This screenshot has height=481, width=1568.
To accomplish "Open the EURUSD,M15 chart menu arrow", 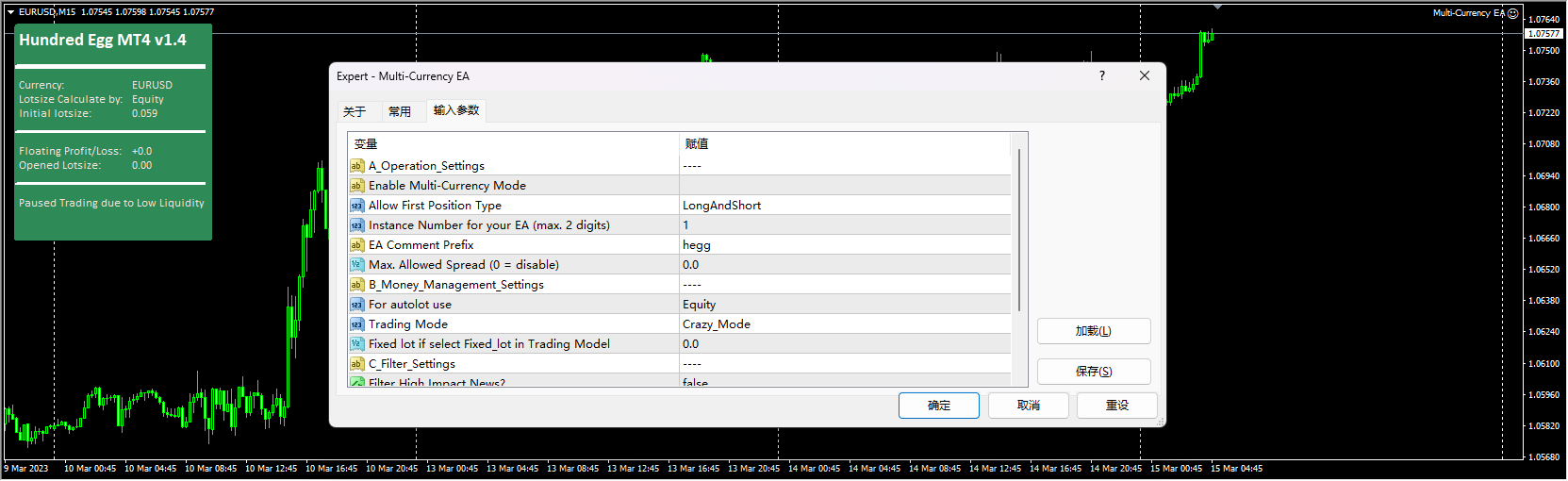I will [x=10, y=12].
